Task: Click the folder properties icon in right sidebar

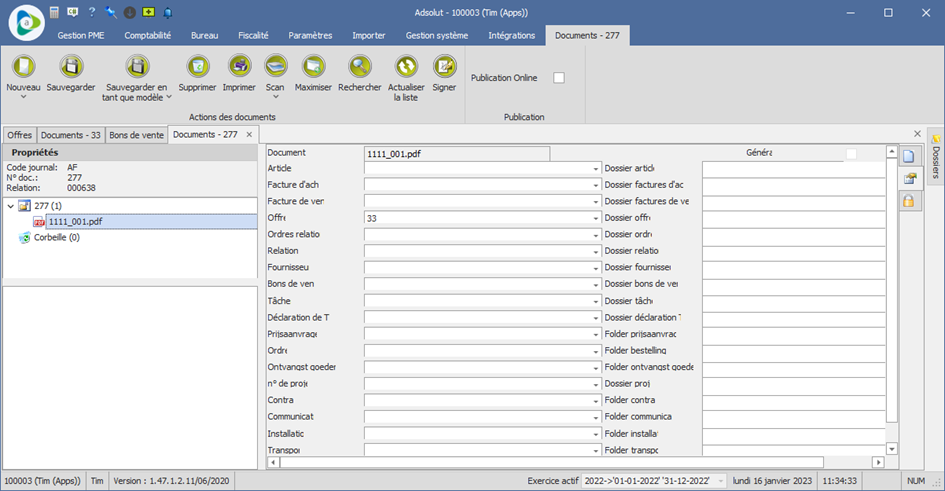Action: 908,178
